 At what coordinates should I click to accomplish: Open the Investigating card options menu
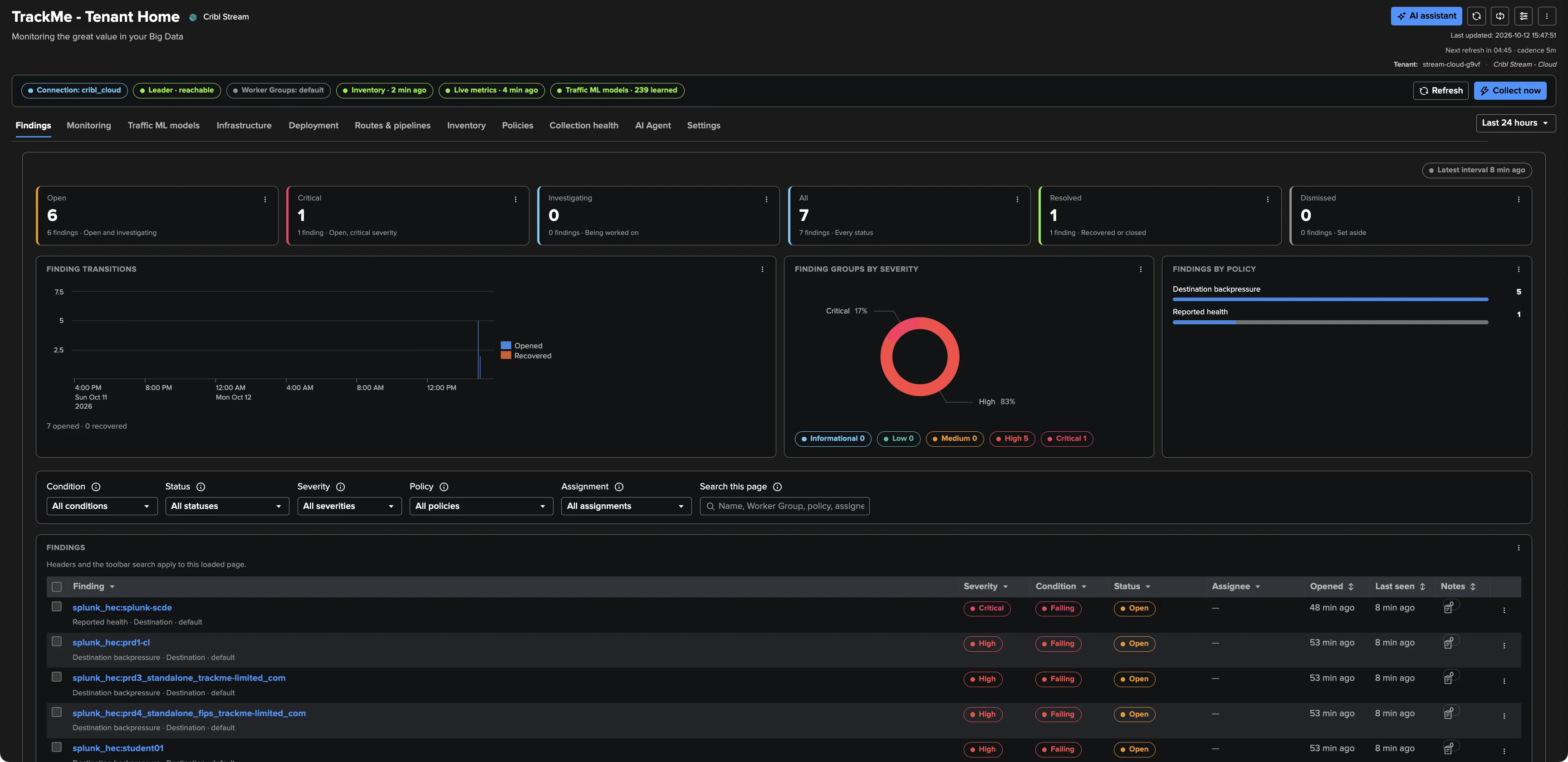pos(766,199)
